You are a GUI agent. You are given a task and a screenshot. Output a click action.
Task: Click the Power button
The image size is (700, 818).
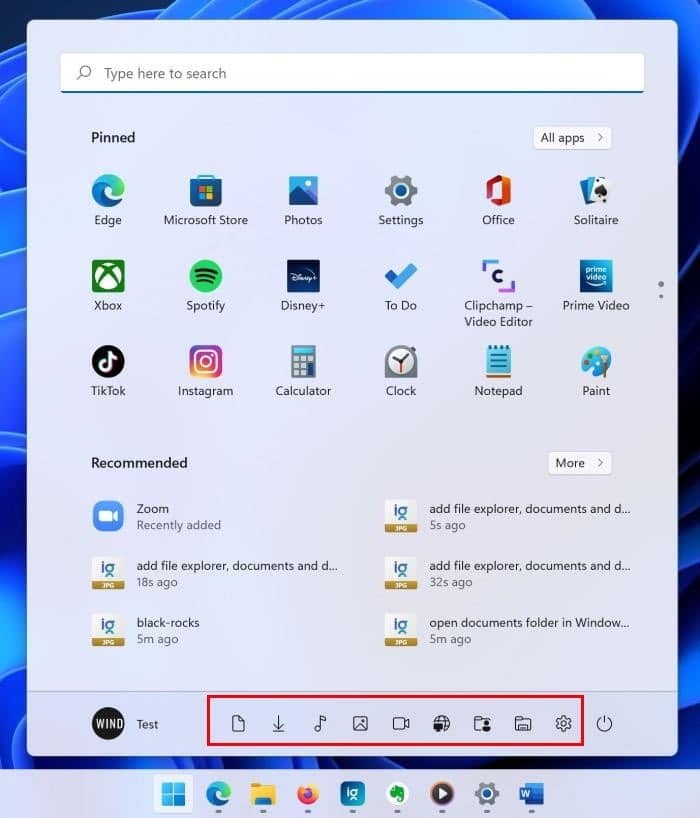[604, 724]
